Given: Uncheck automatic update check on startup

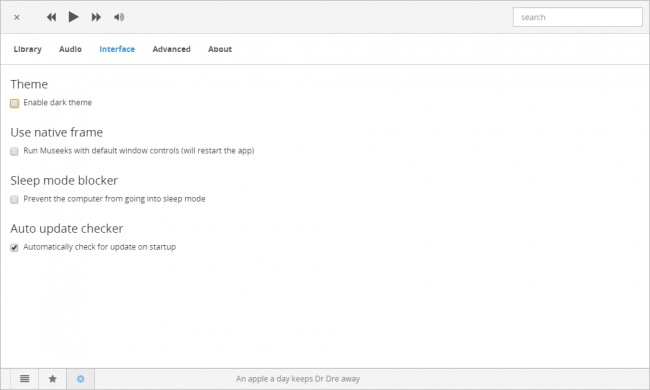Looking at the screenshot, I should (x=15, y=247).
